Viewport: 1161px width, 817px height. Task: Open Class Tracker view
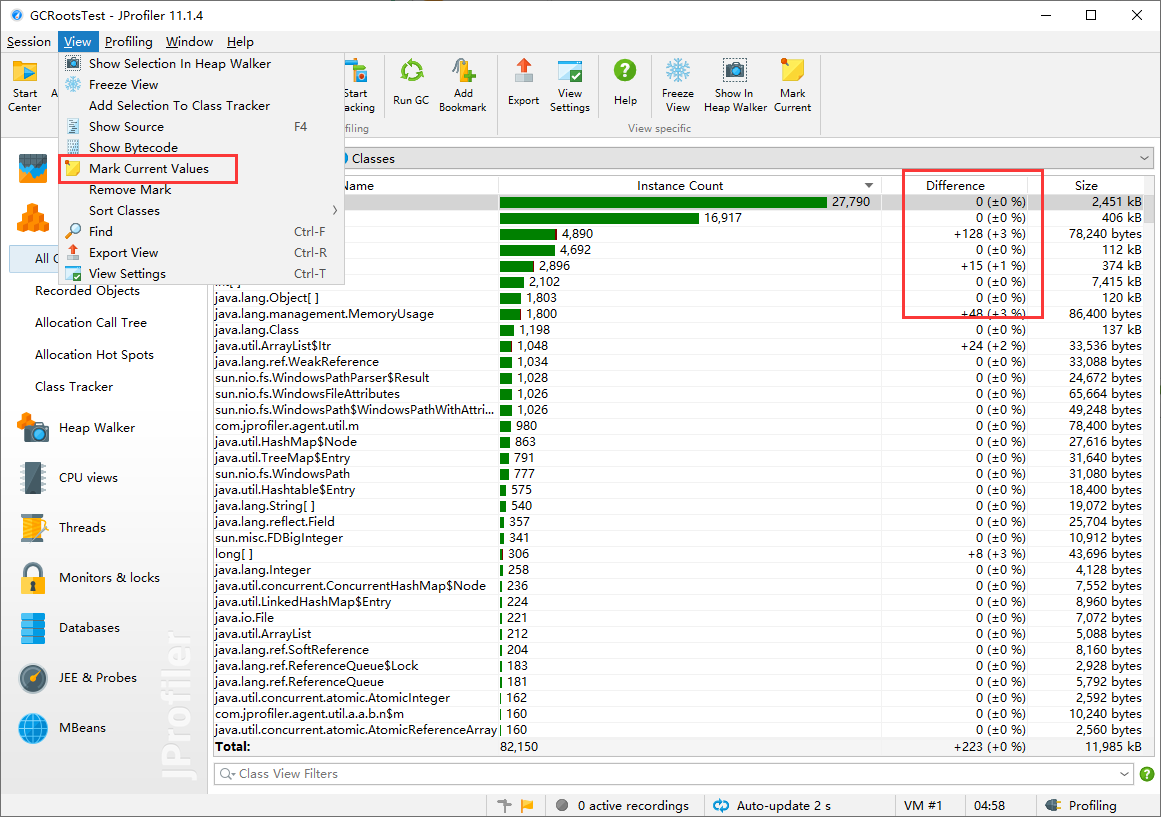(x=74, y=387)
